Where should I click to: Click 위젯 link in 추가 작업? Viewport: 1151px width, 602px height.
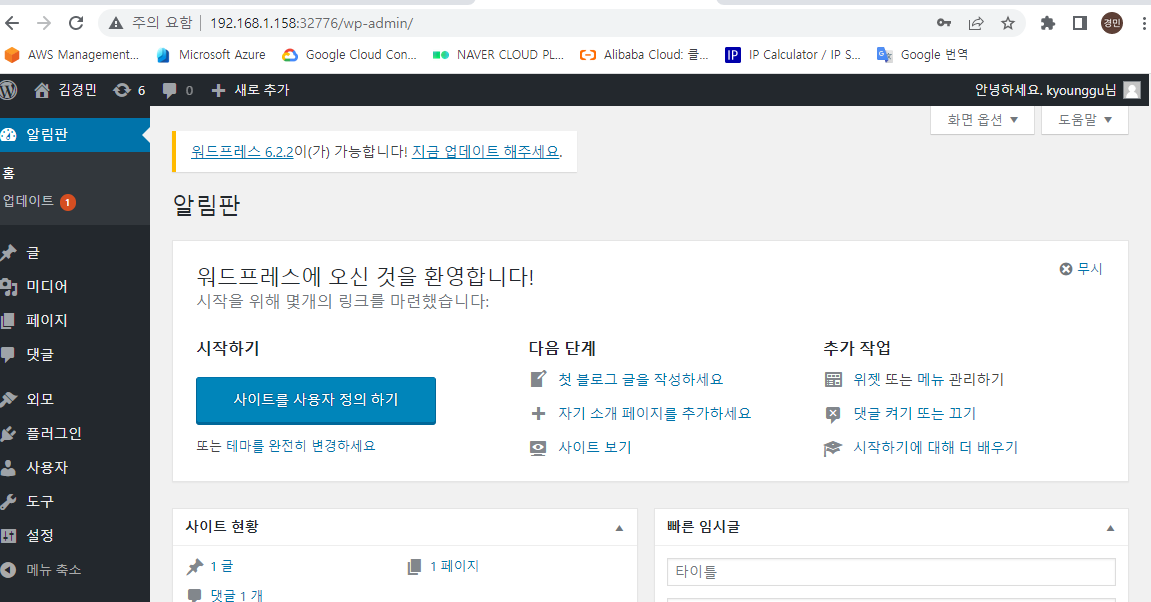coord(866,380)
